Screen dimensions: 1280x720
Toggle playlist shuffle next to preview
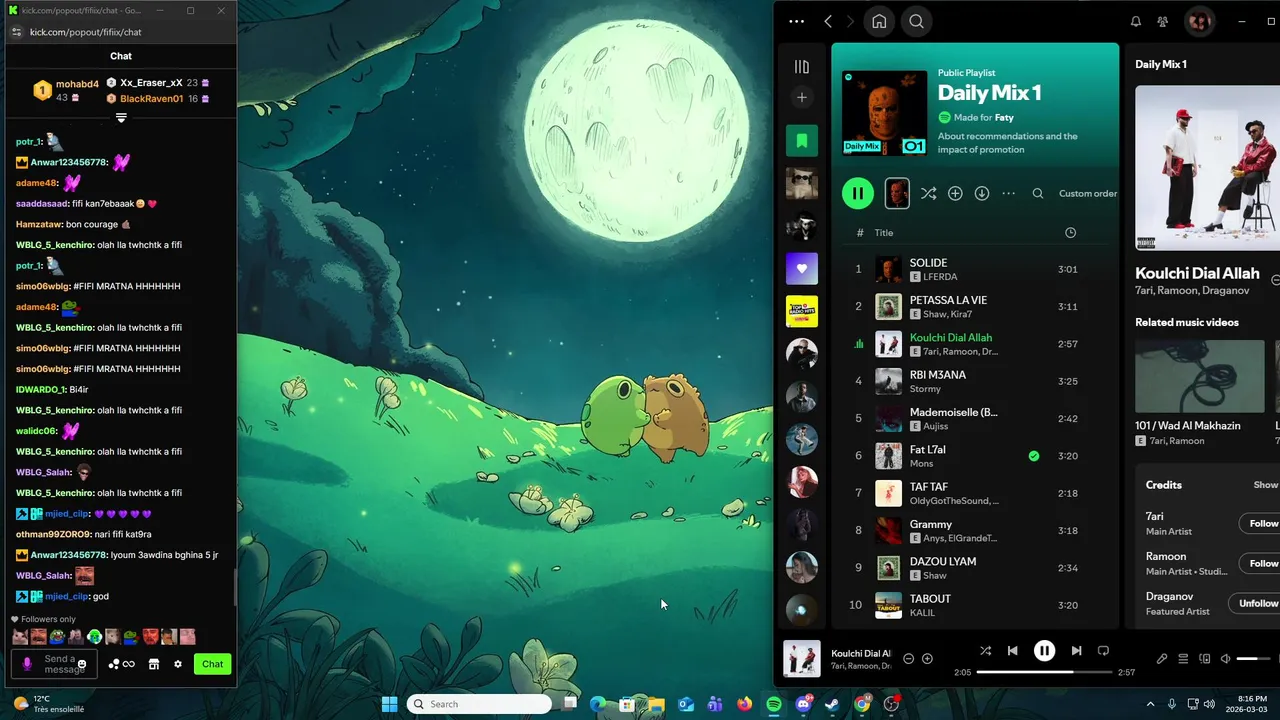point(929,193)
